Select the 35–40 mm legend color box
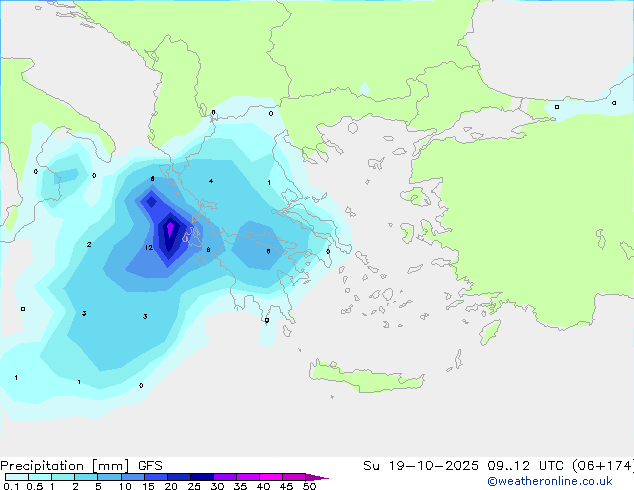Image resolution: width=634 pixels, height=490 pixels. coord(247,477)
